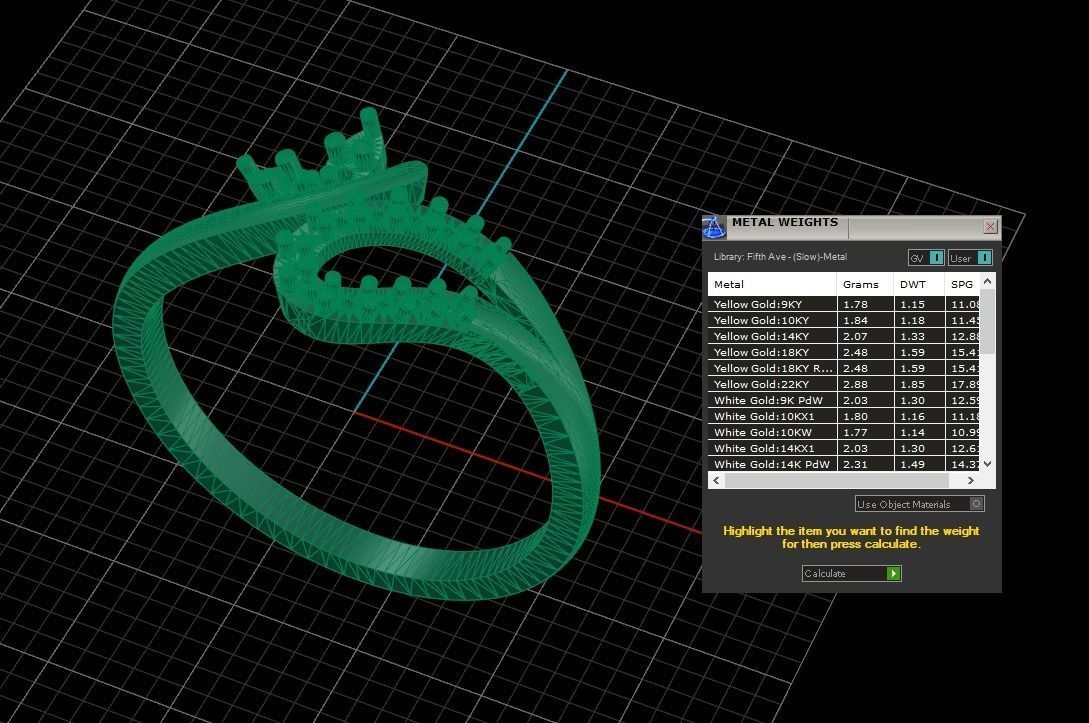Select the Yellow Gold:14KY row

click(844, 336)
